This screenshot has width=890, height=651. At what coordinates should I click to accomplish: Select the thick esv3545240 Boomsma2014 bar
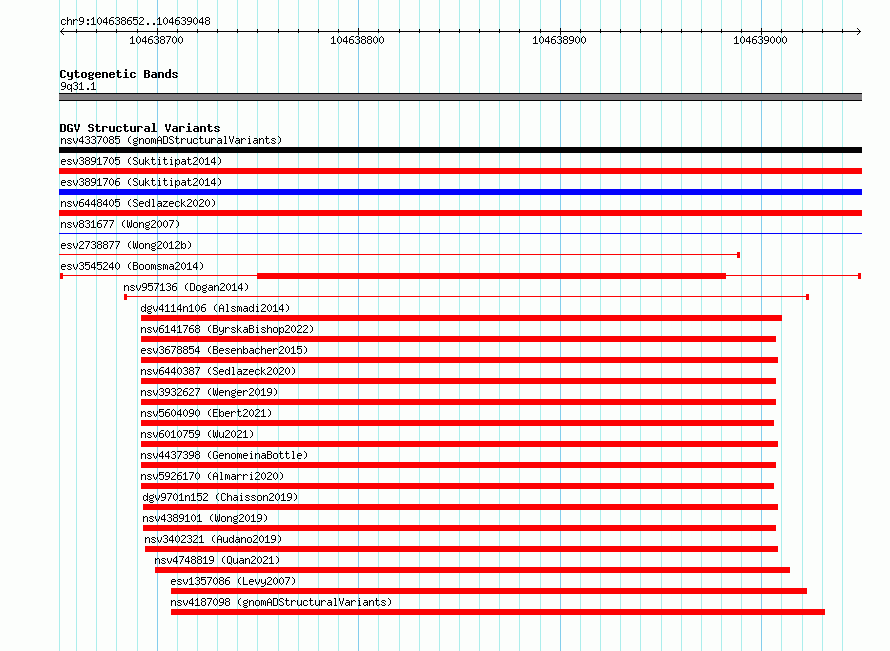pyautogui.click(x=492, y=276)
